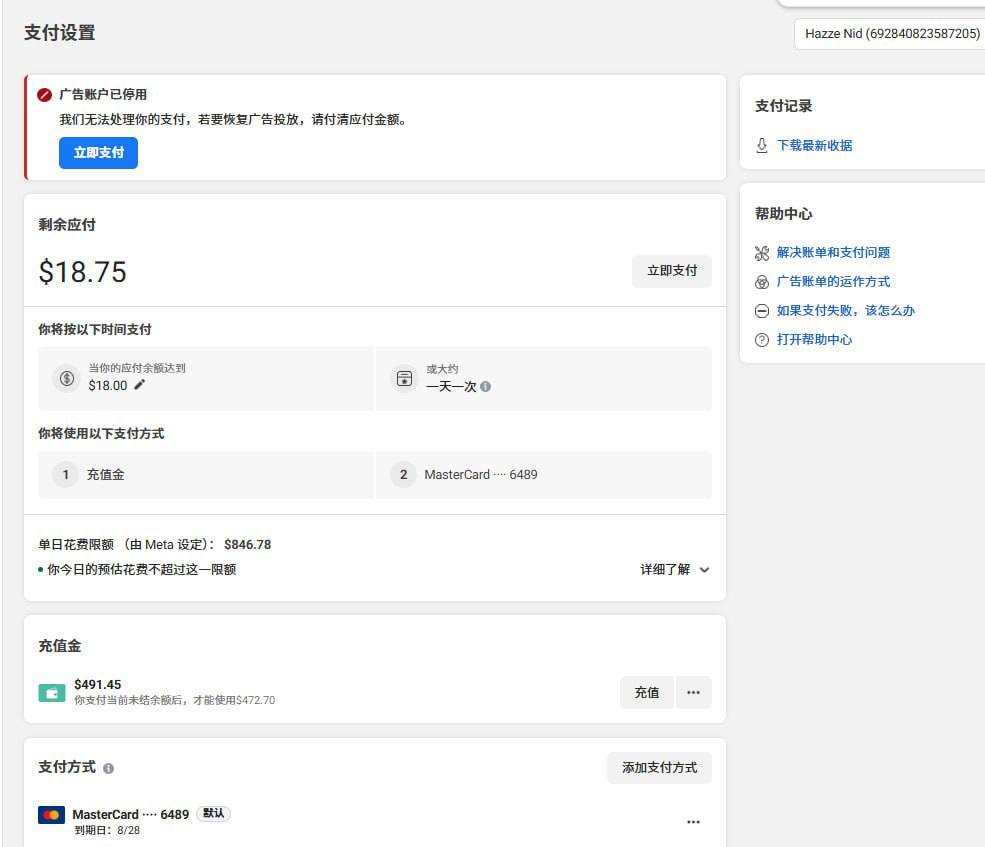Open the three-dot menu for MasterCard 6489
This screenshot has width=985, height=847.
tap(693, 822)
